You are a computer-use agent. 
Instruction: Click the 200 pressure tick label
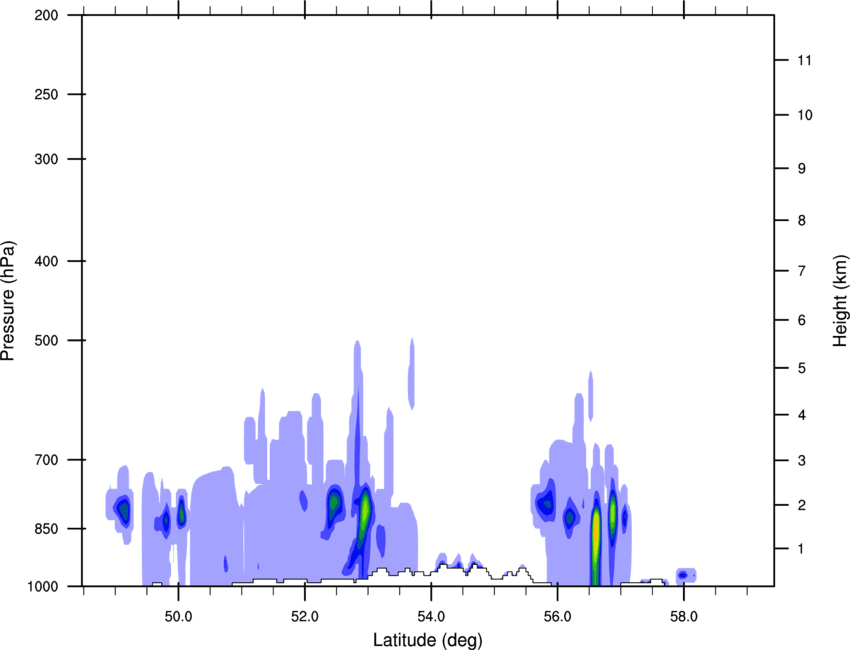tap(46, 15)
